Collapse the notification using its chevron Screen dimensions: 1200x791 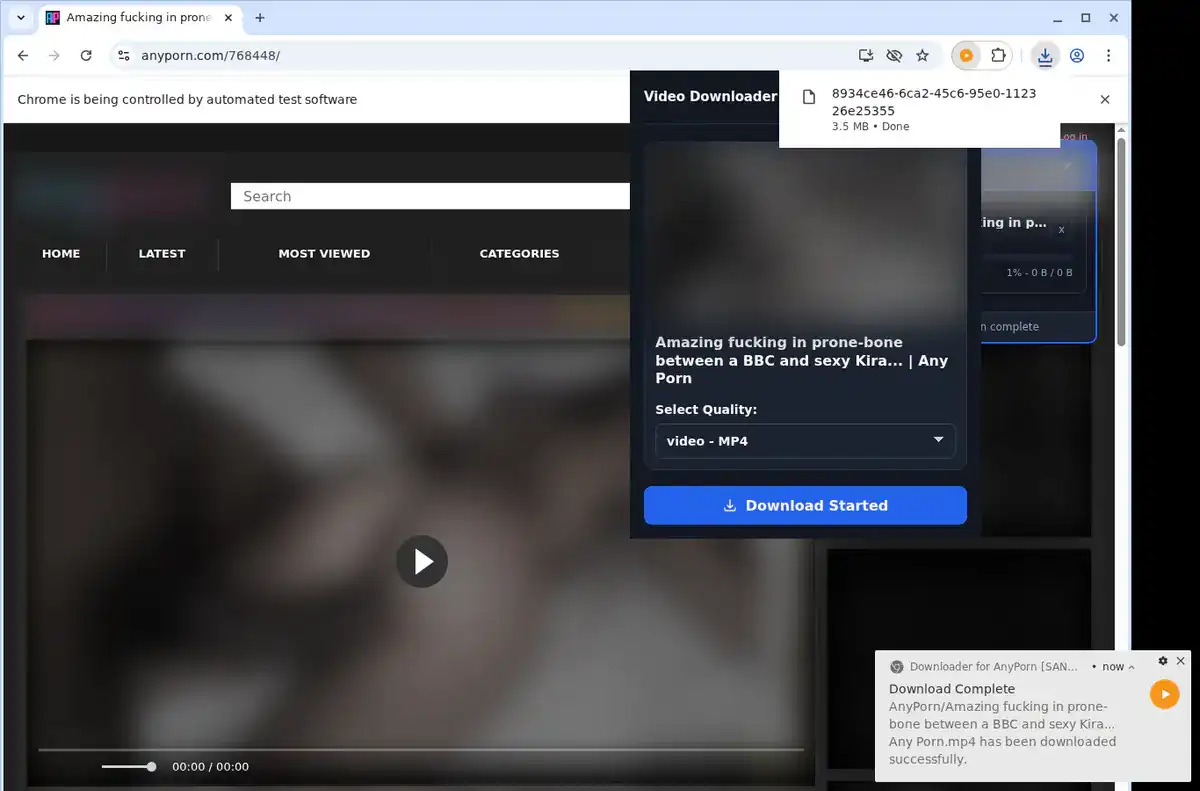pos(1131,667)
